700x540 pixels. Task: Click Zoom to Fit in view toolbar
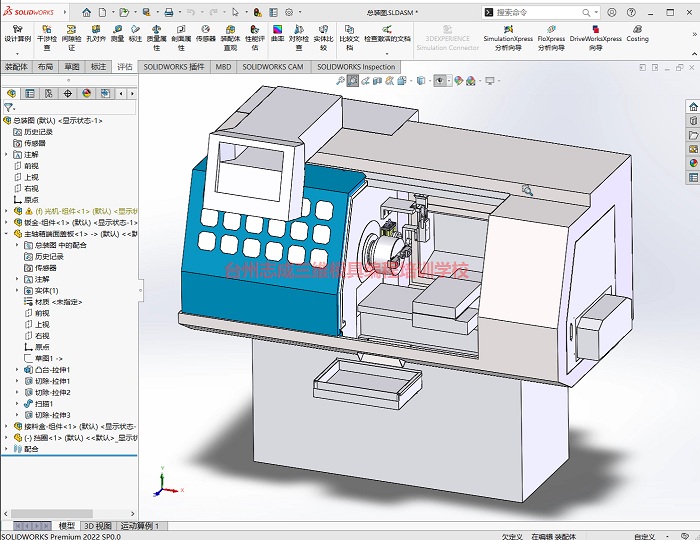[340, 81]
